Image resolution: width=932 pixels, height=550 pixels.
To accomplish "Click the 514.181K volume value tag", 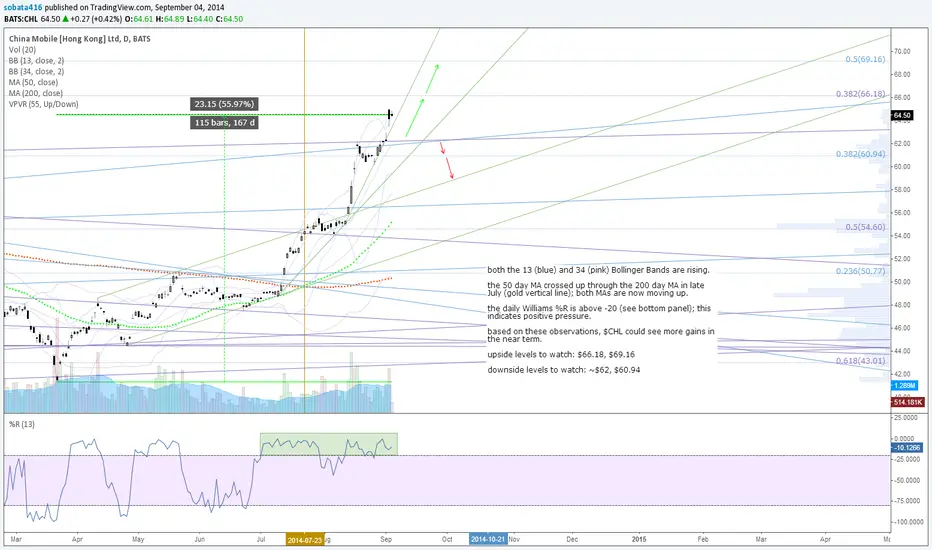I will click(x=908, y=403).
